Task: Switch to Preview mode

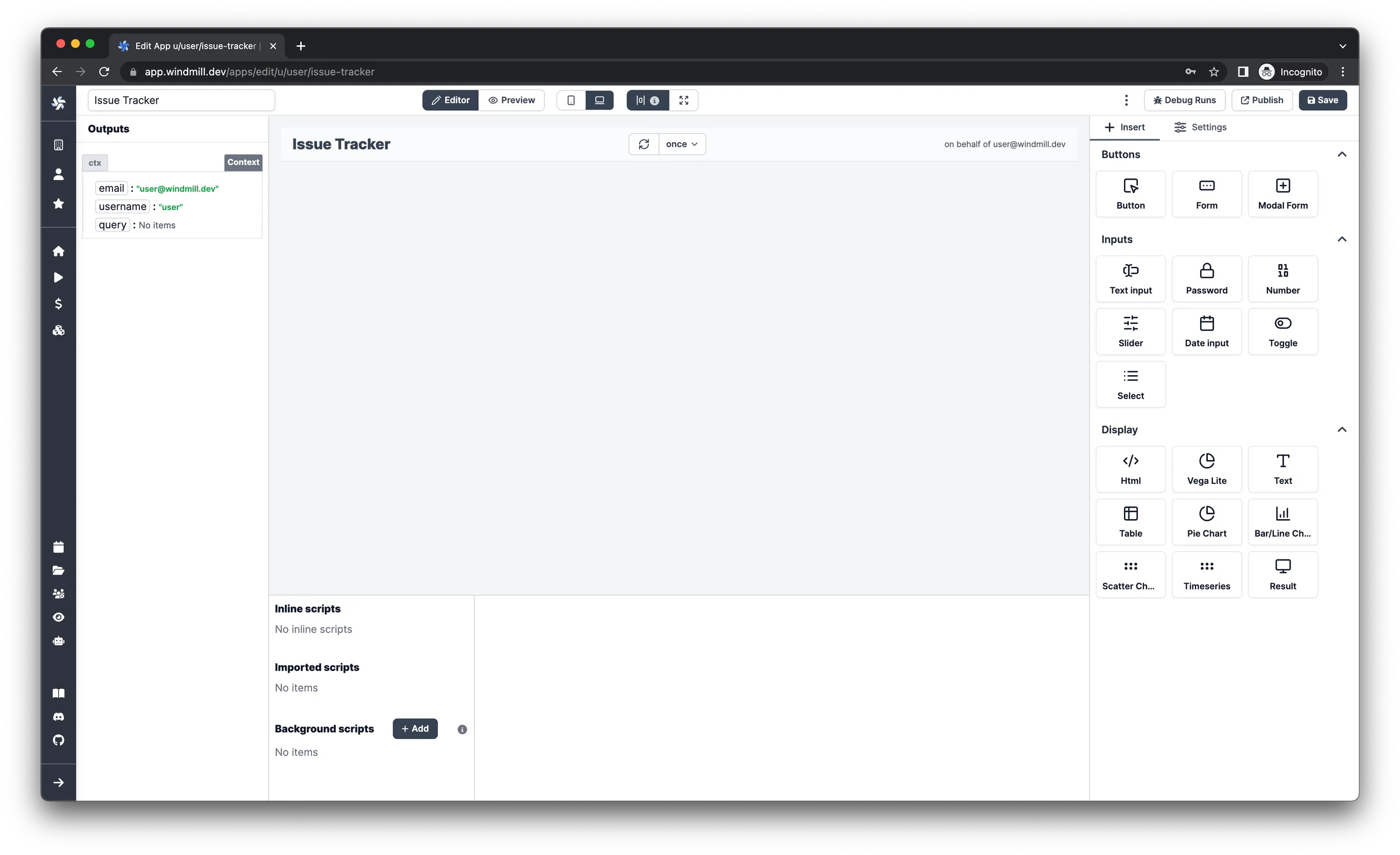Action: (512, 100)
